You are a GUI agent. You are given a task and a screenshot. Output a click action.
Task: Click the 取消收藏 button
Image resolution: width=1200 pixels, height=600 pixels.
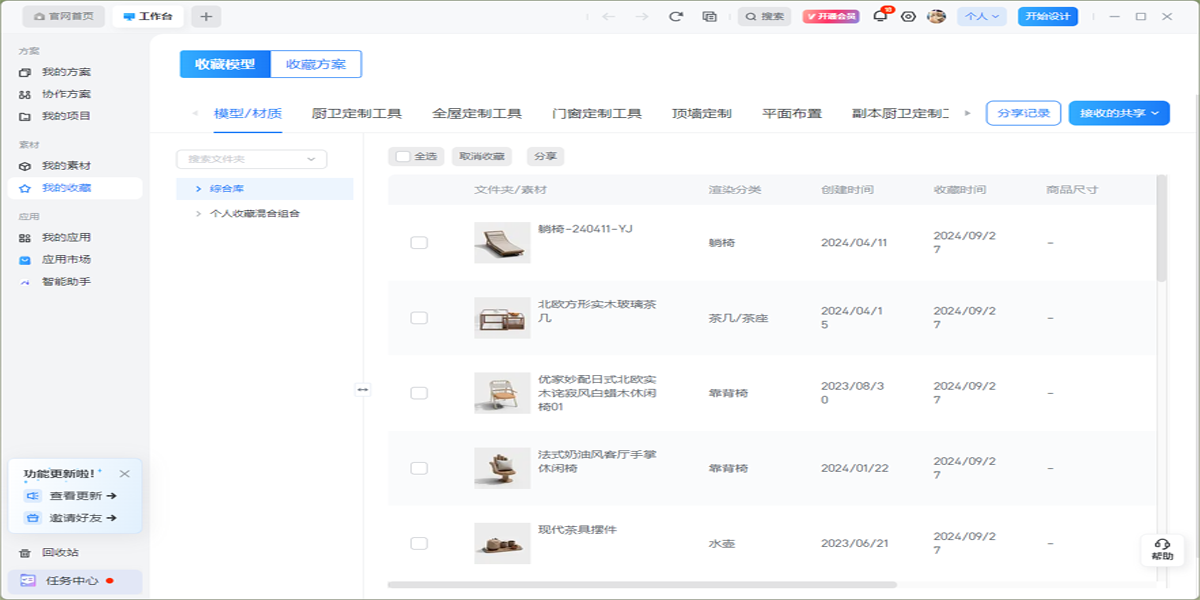tap(481, 156)
